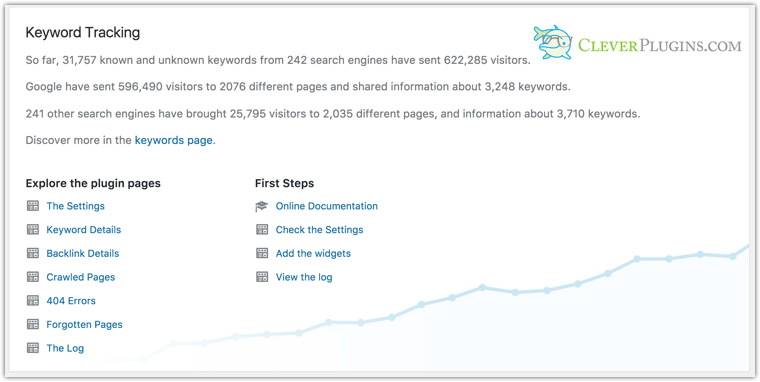
Task: Click icon beside Backlink Details
Action: (x=32, y=254)
